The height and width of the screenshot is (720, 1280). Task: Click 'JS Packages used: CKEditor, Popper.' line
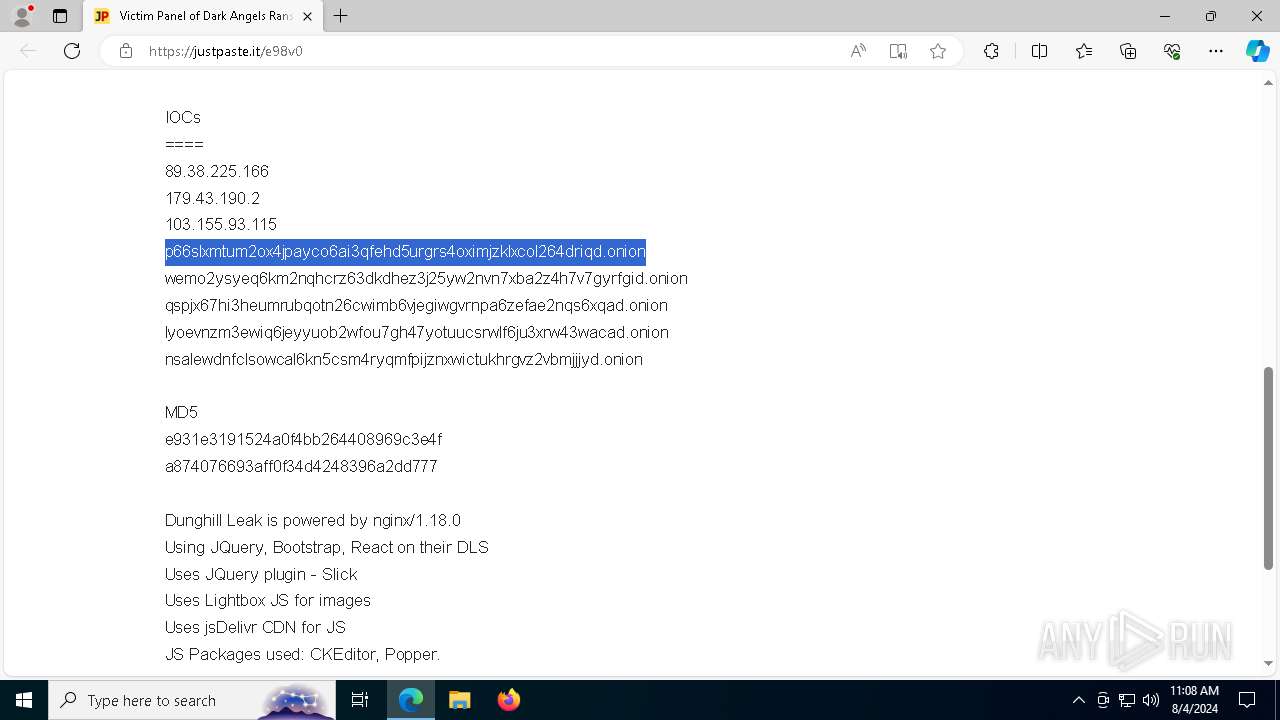point(302,654)
